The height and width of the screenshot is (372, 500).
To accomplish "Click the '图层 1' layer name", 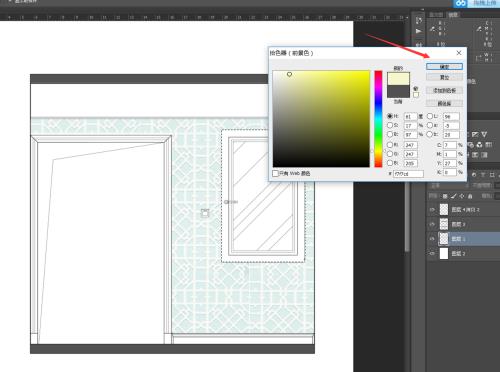I will coord(458,239).
